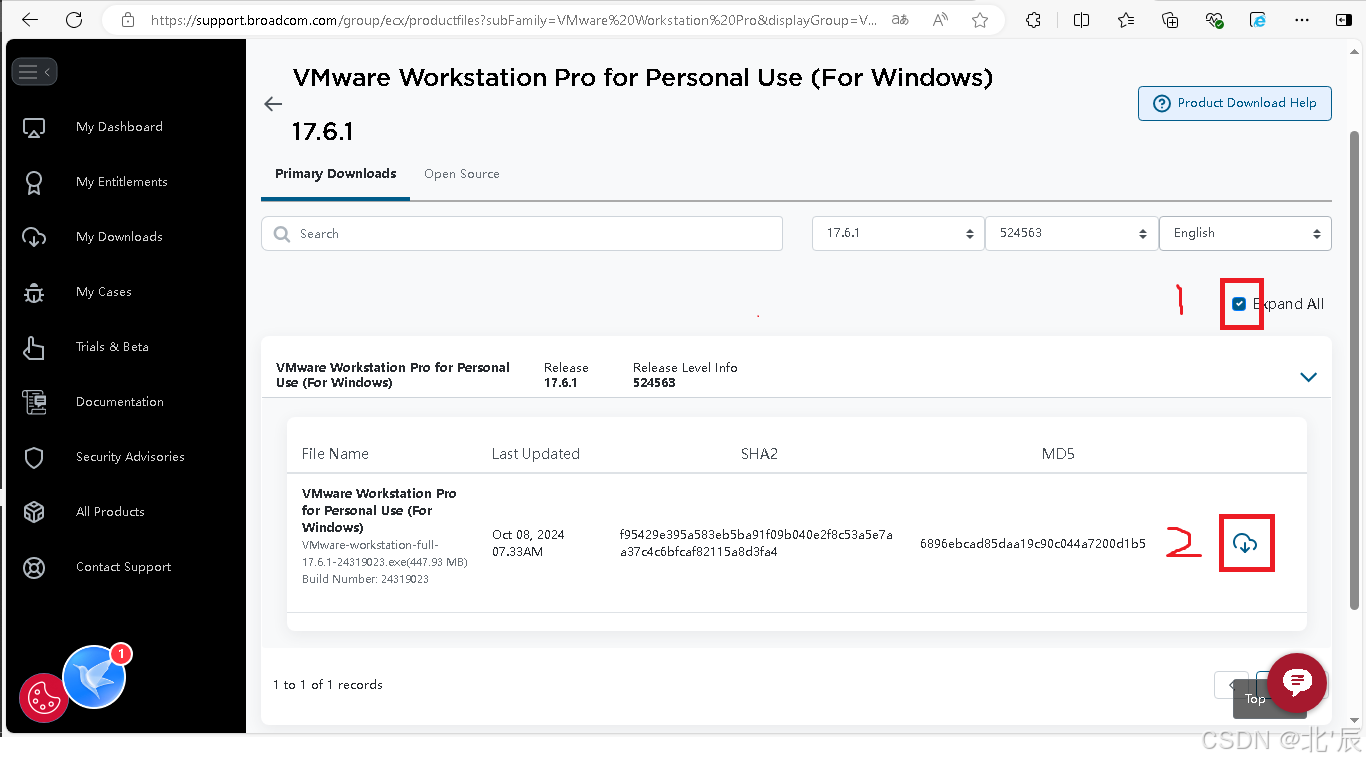1366x763 pixels.
Task: Select the MD5 hash 6896ebcad85daa19c90c044a7200d1b5
Action: (1033, 544)
